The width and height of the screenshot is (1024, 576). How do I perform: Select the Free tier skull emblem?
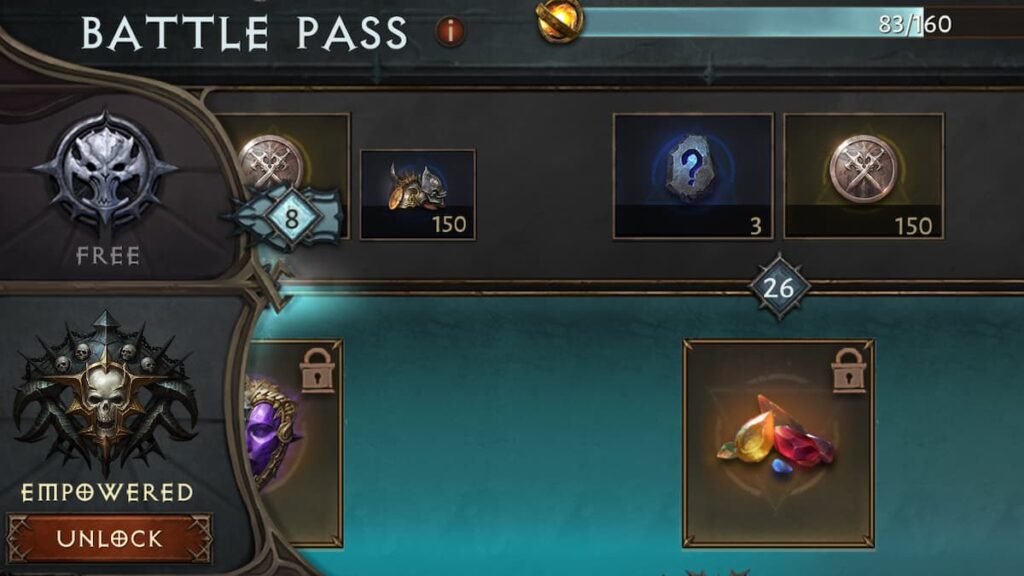coord(106,172)
